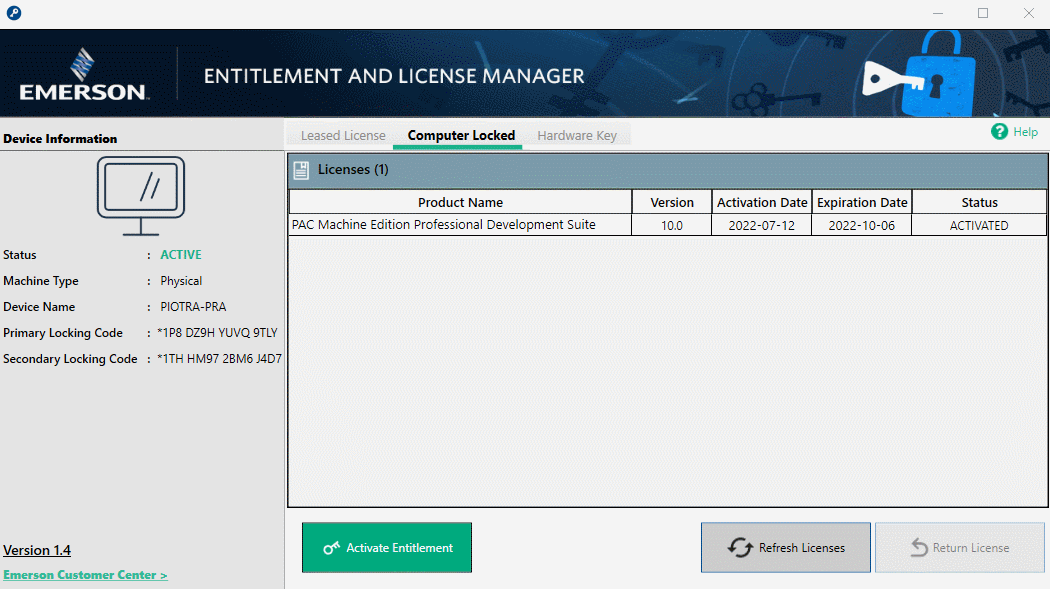Open the Emerson Customer Center link
This screenshot has height=589, width=1050.
click(x=85, y=575)
